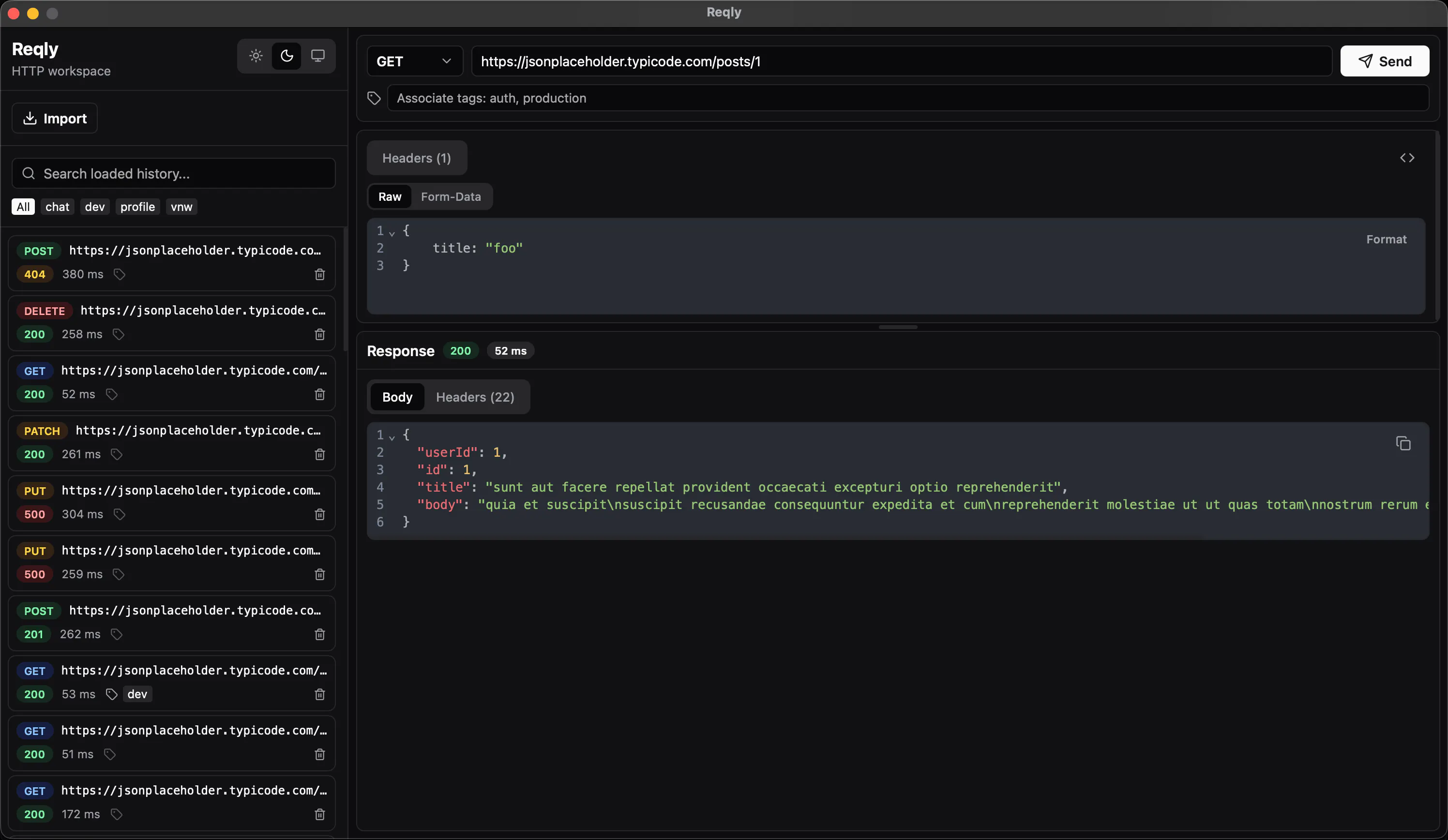Image resolution: width=1448 pixels, height=840 pixels.
Task: Add tag to PATCH 261 ms entry
Action: (117, 454)
